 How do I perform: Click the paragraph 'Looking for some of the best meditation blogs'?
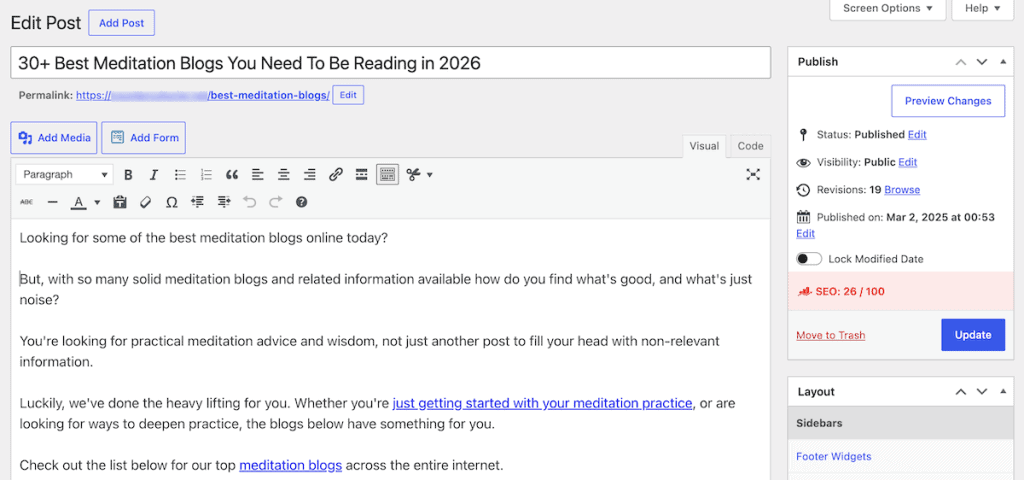coord(204,238)
